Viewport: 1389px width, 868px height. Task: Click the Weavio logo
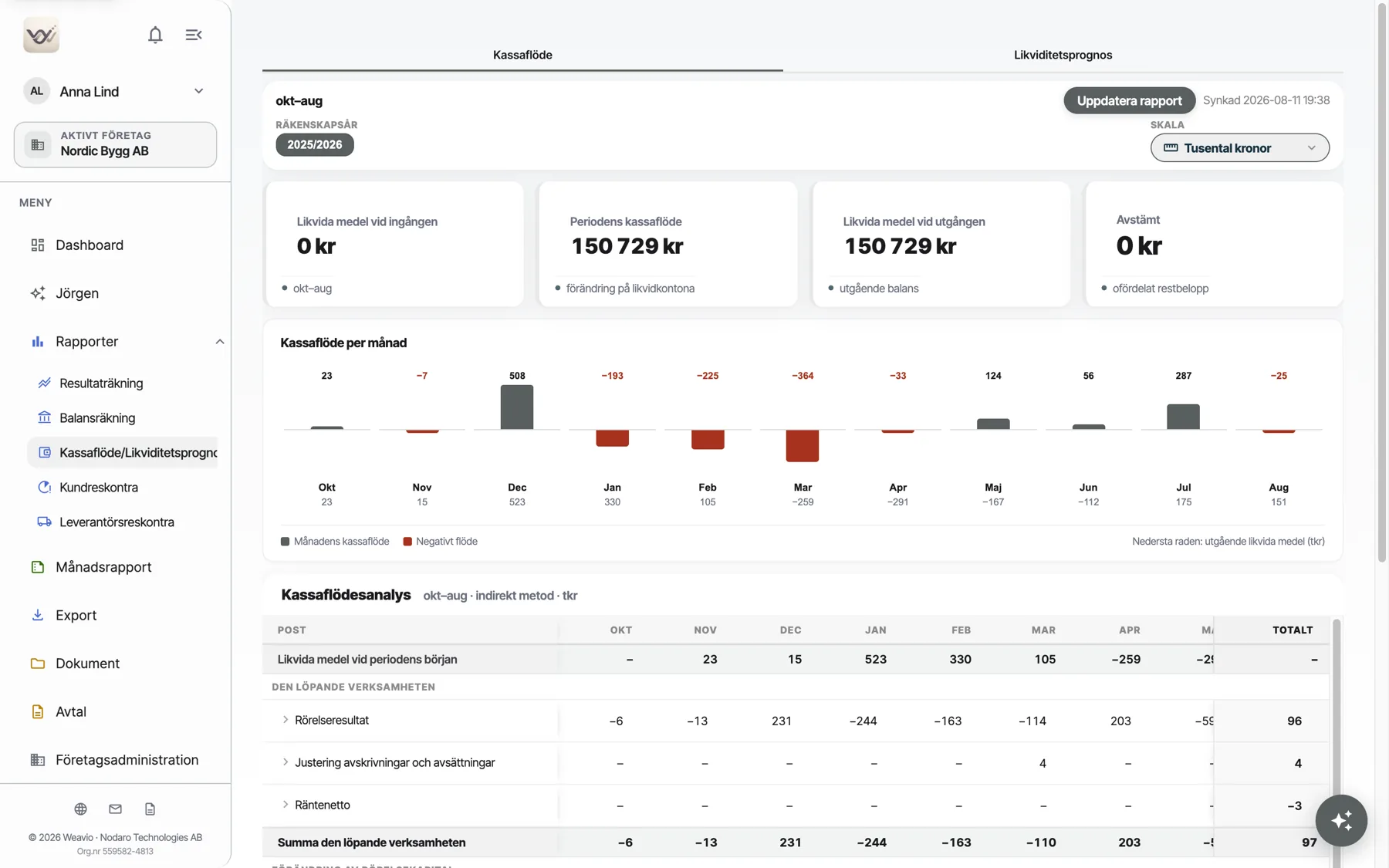42,35
